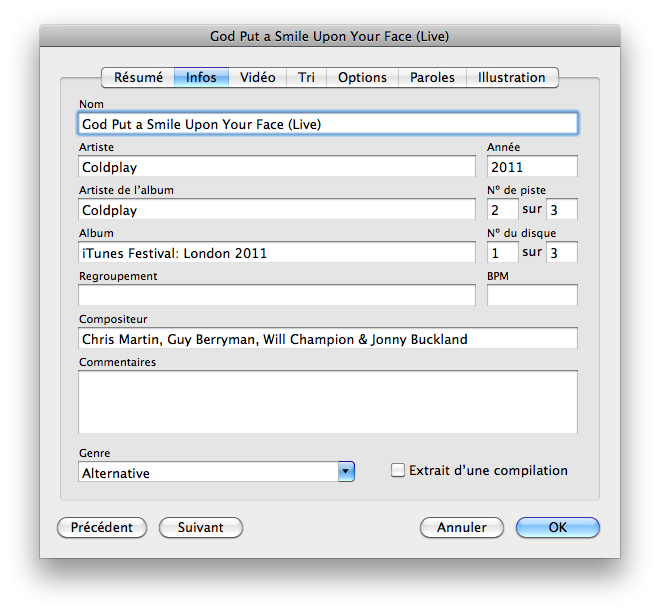Select the Infos tab
This screenshot has width=660, height=613.
[201, 78]
